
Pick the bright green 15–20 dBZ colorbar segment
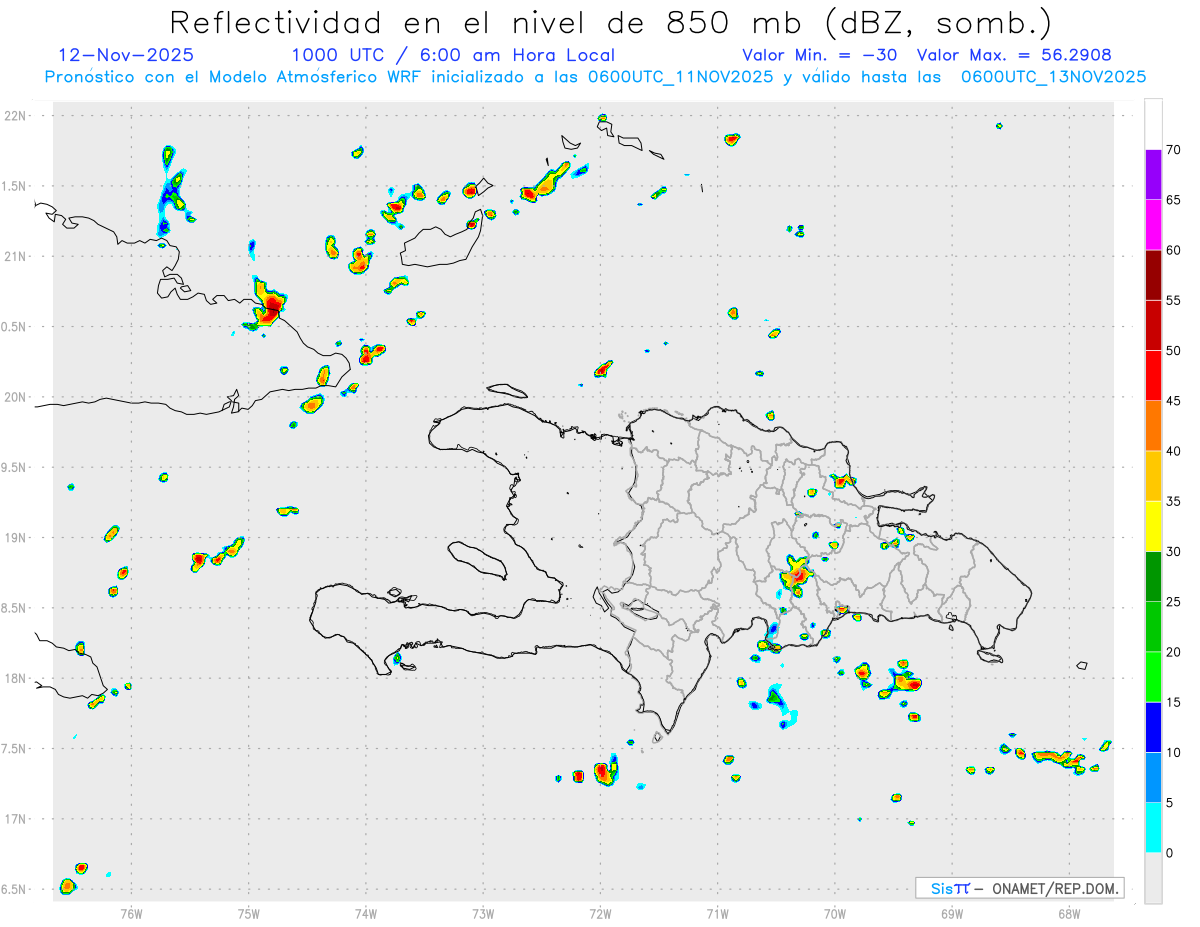[1153, 677]
